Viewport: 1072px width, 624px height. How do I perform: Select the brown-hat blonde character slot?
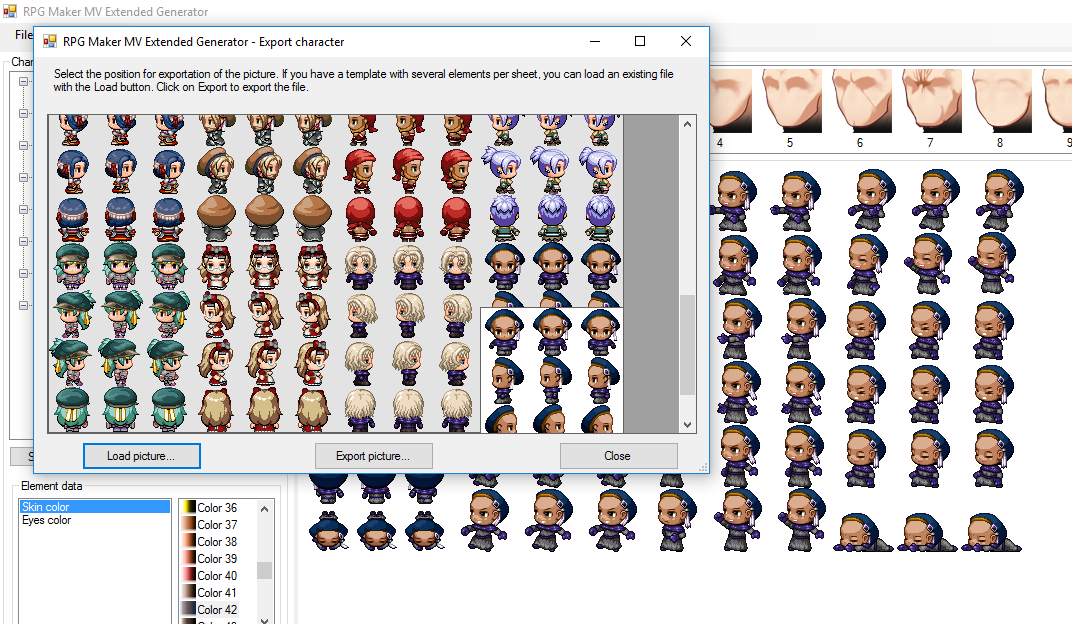264,177
